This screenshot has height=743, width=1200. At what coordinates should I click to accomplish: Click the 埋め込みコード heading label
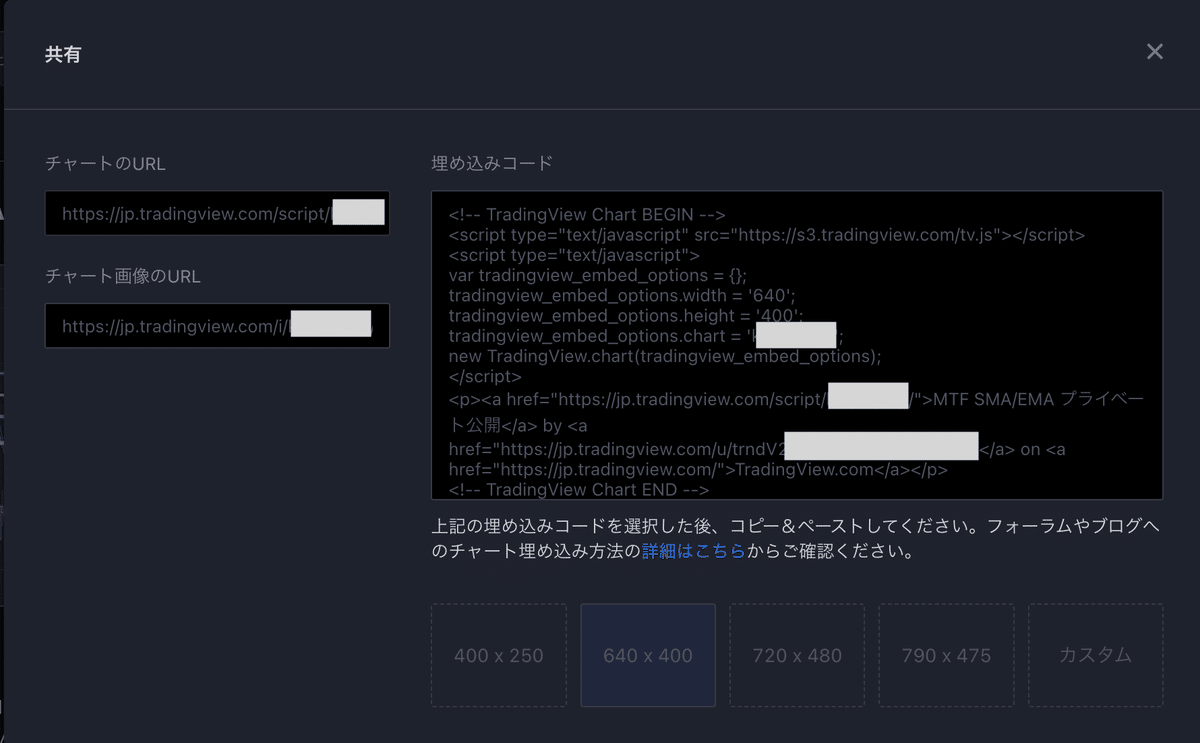click(492, 163)
